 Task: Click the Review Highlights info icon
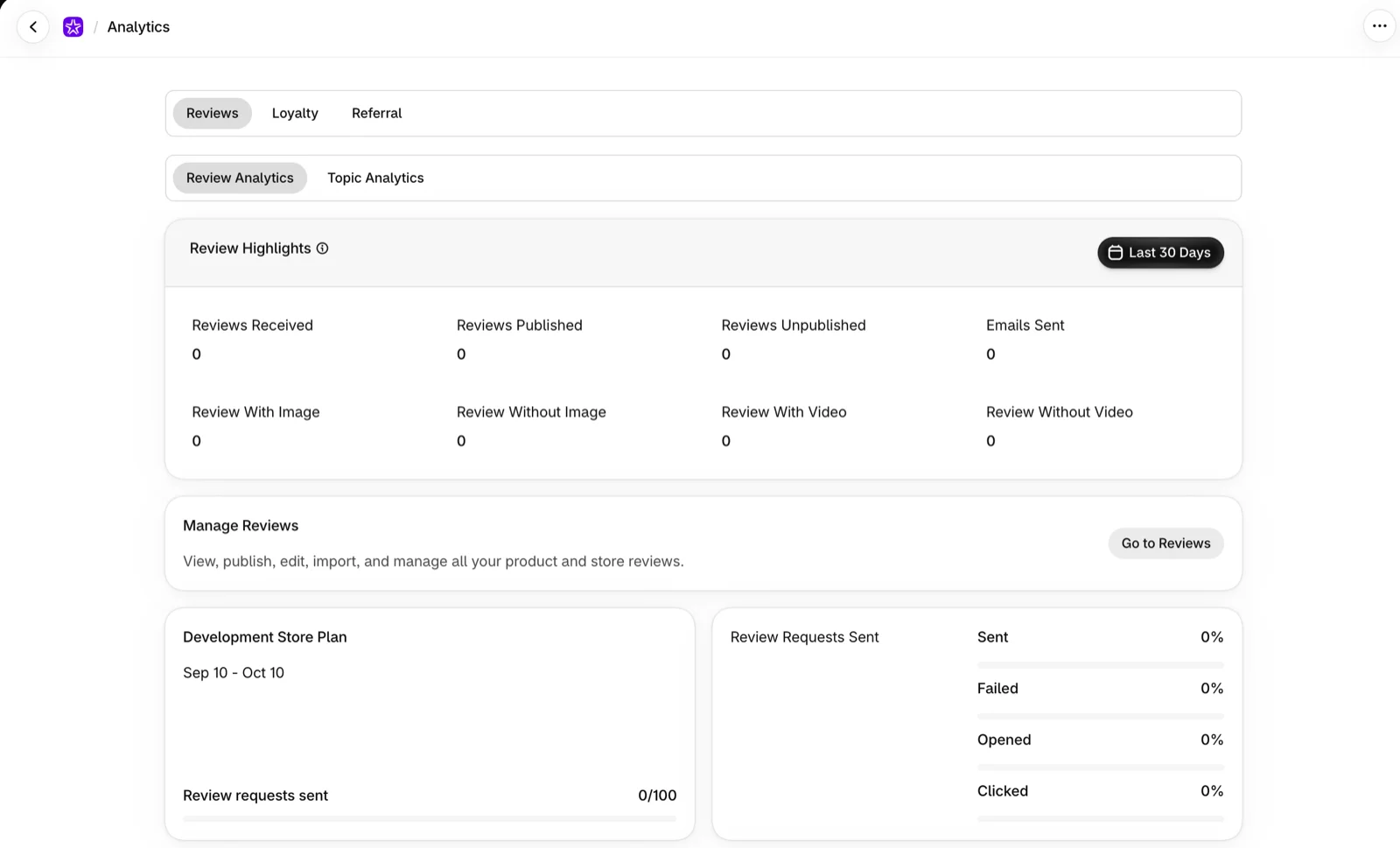322,249
